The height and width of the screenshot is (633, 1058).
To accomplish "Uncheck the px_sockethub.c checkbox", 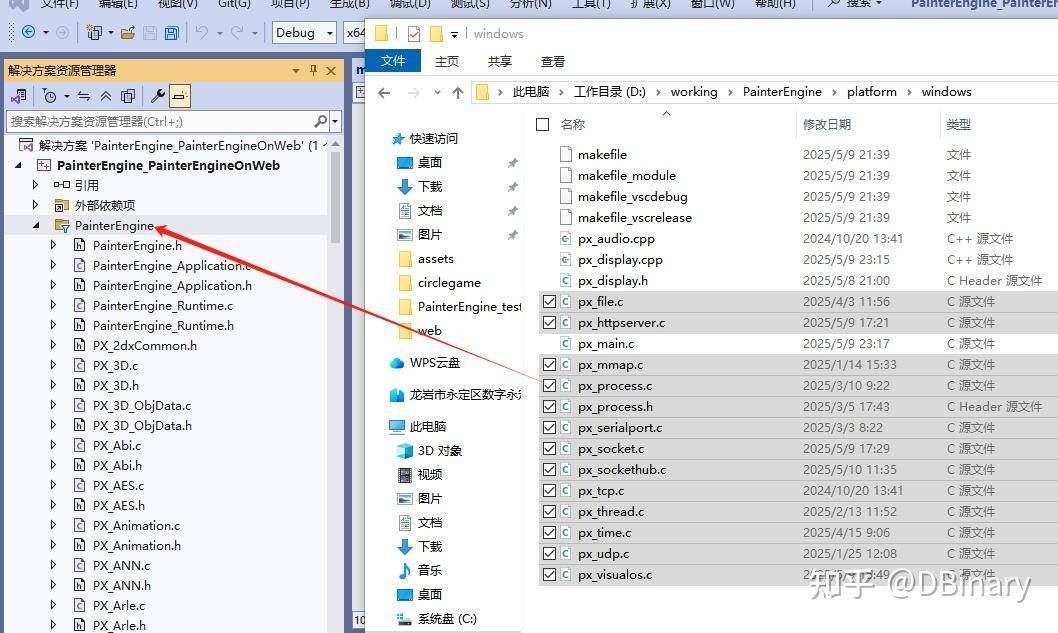I will pyautogui.click(x=549, y=470).
